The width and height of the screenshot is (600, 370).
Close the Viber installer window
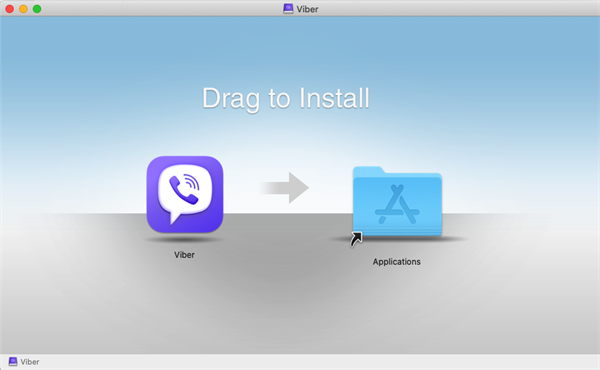pos(10,9)
